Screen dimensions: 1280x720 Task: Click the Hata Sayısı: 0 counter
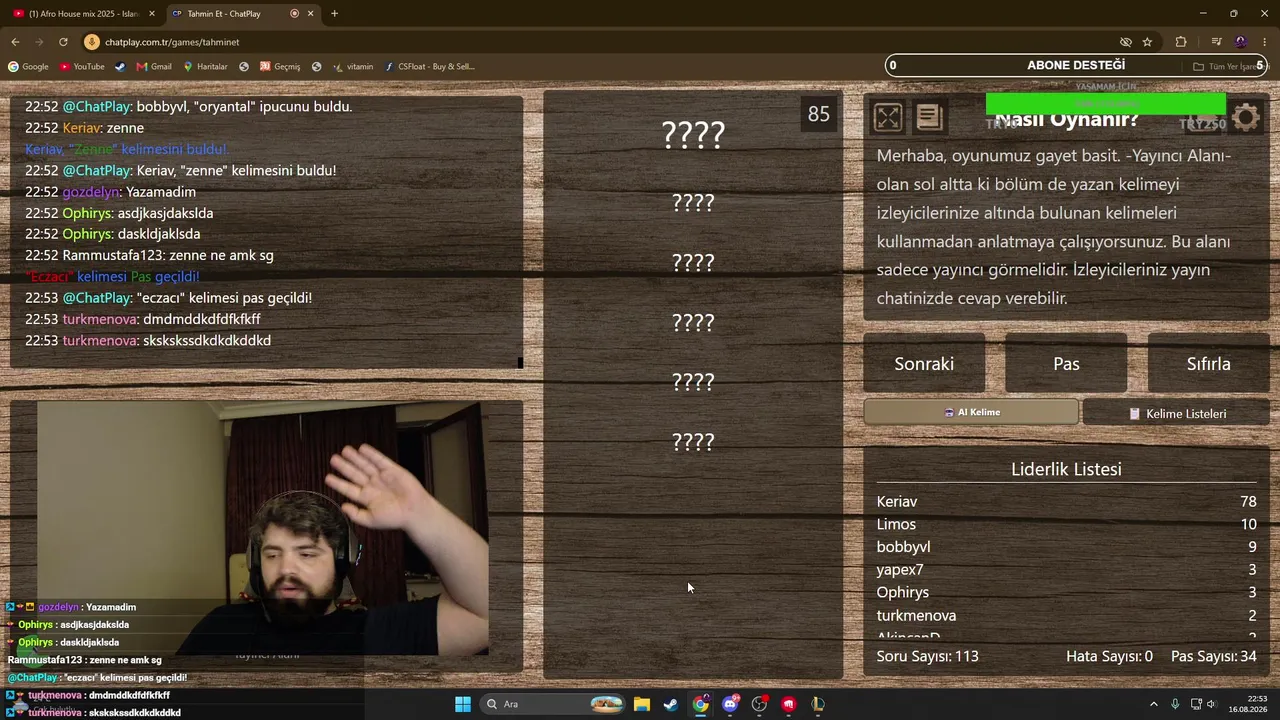coord(1110,656)
